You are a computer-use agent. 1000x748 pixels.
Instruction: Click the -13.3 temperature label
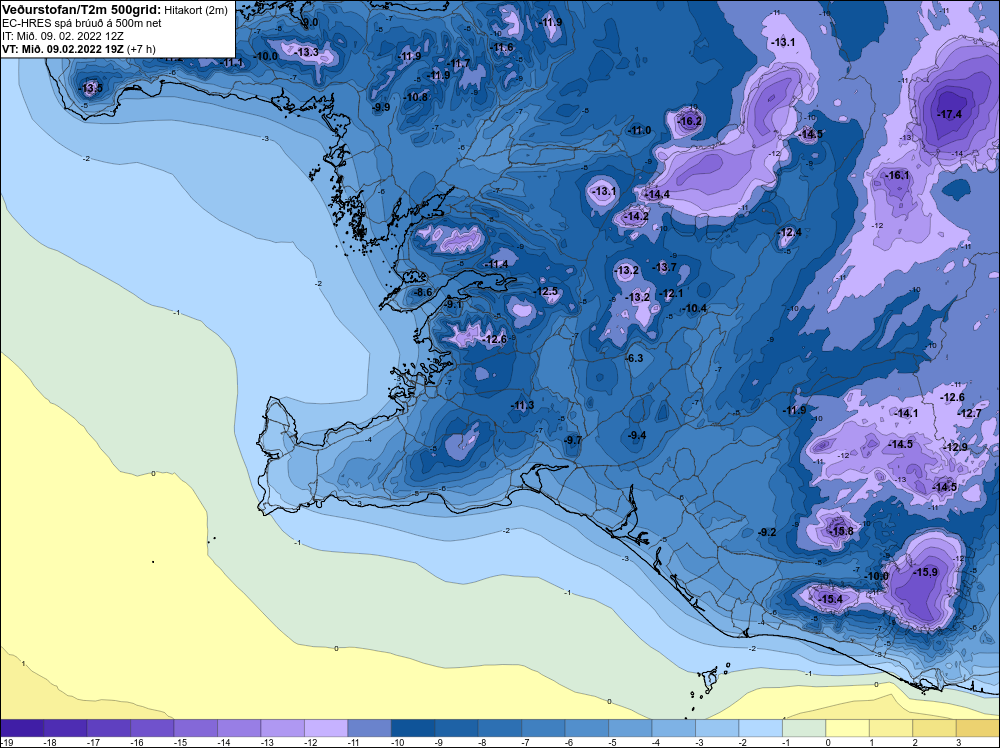click(307, 52)
